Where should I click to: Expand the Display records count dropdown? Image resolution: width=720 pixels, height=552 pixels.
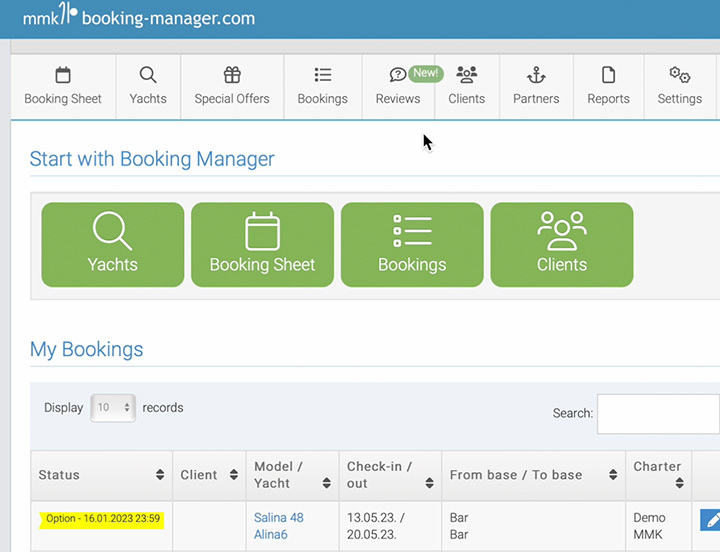[x=113, y=408]
